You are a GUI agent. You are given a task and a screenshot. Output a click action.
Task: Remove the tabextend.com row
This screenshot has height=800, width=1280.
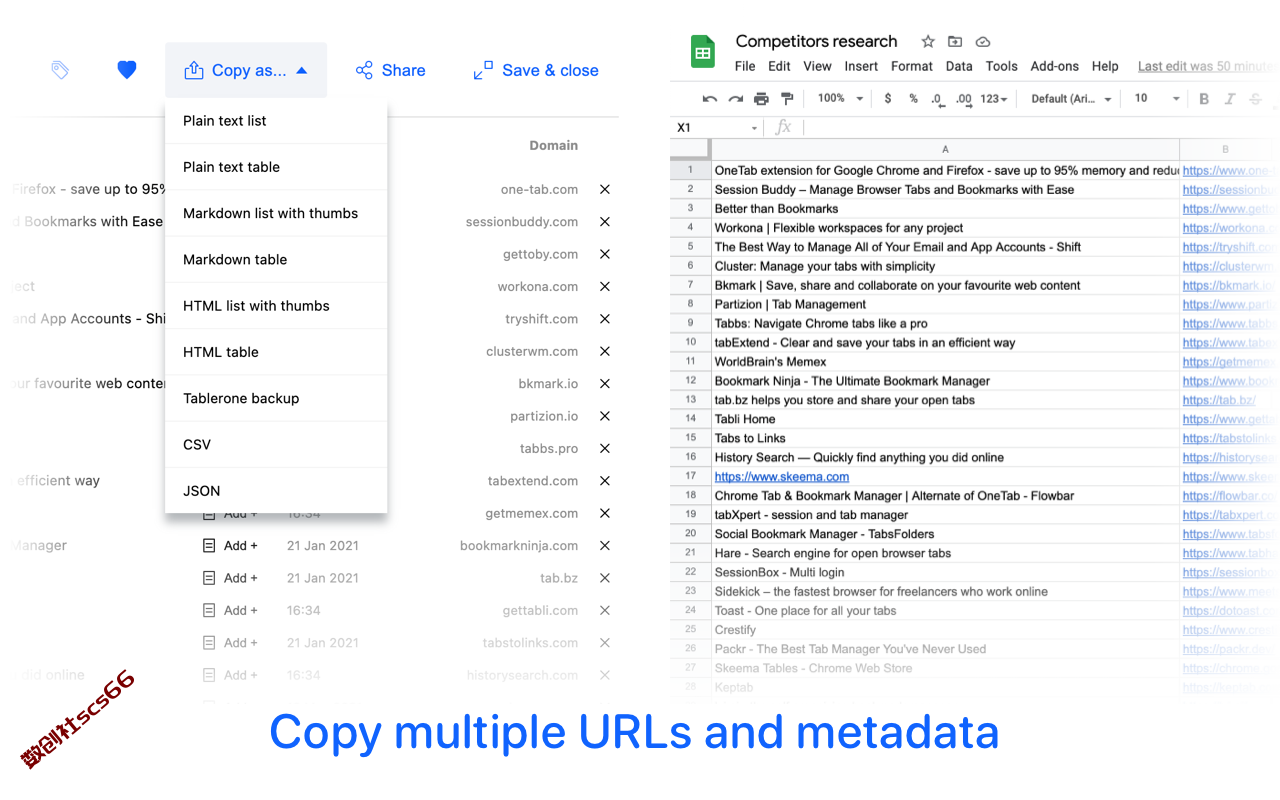click(x=605, y=481)
